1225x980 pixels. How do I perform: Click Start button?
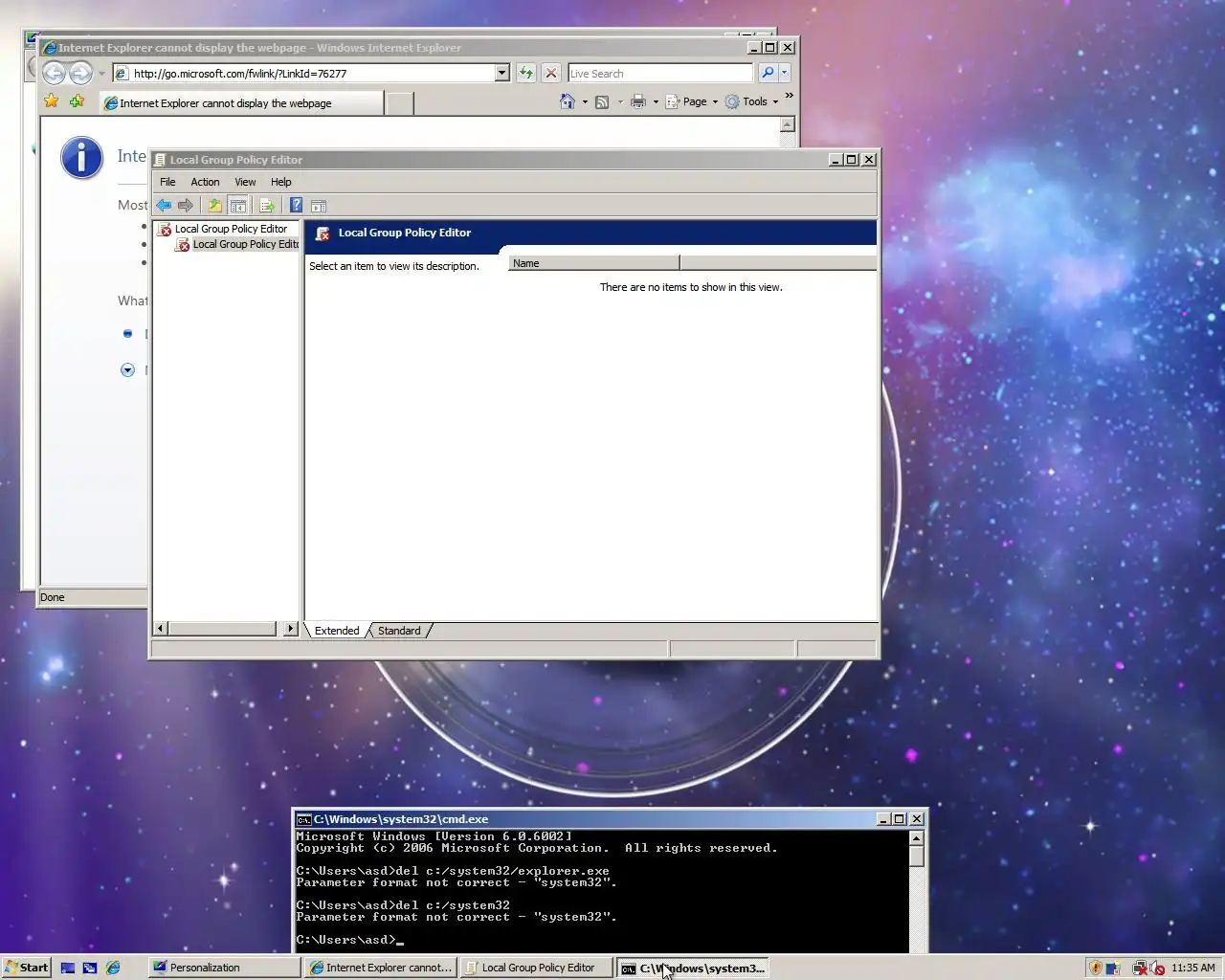tap(26, 968)
